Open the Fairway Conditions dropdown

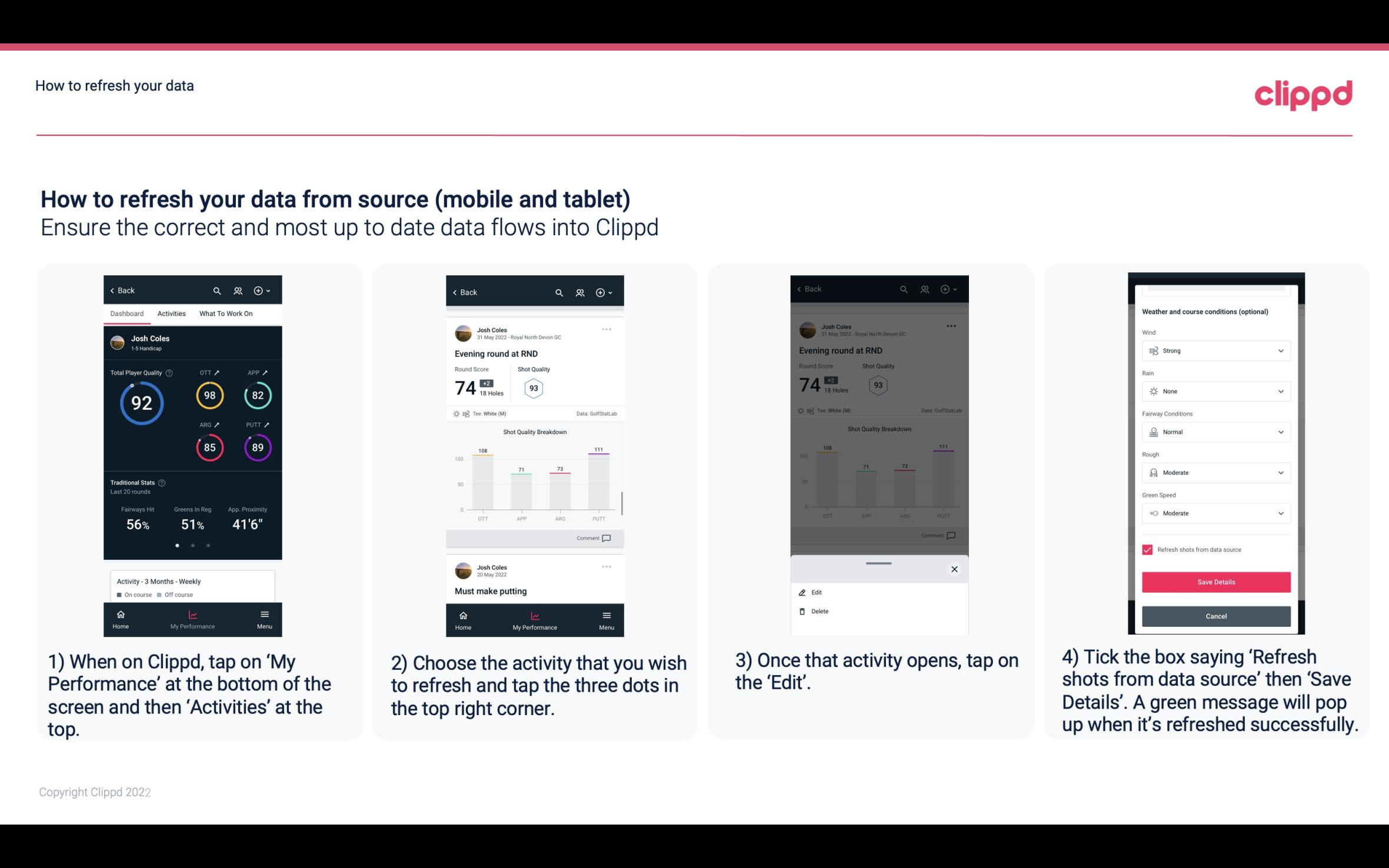[x=1214, y=432]
